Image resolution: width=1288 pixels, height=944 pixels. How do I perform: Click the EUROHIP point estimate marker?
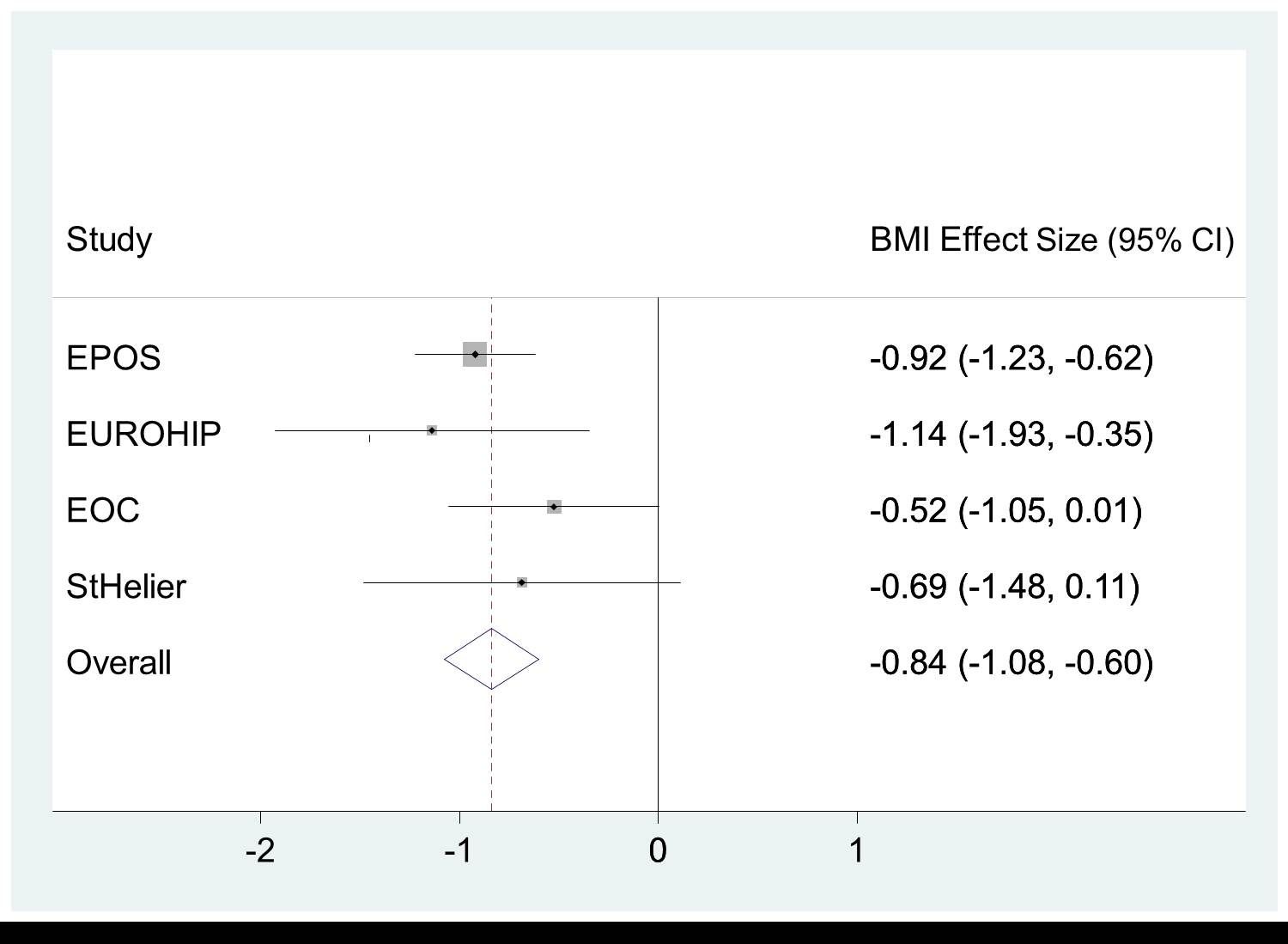coord(432,430)
